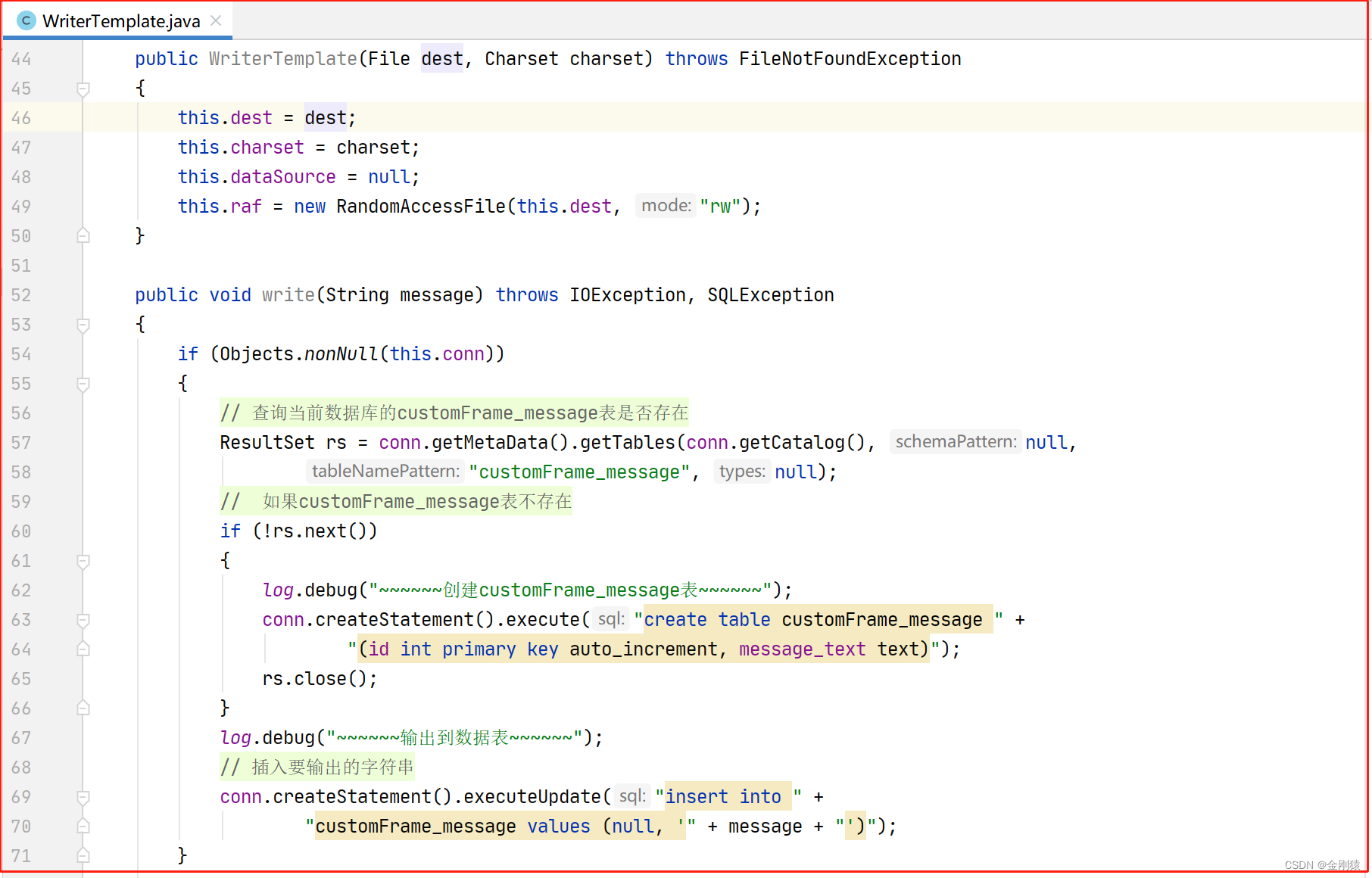Screen dimensions: 1372x878
Task: Click the highlighted 'dest' parameter on line 44
Action: click(442, 59)
